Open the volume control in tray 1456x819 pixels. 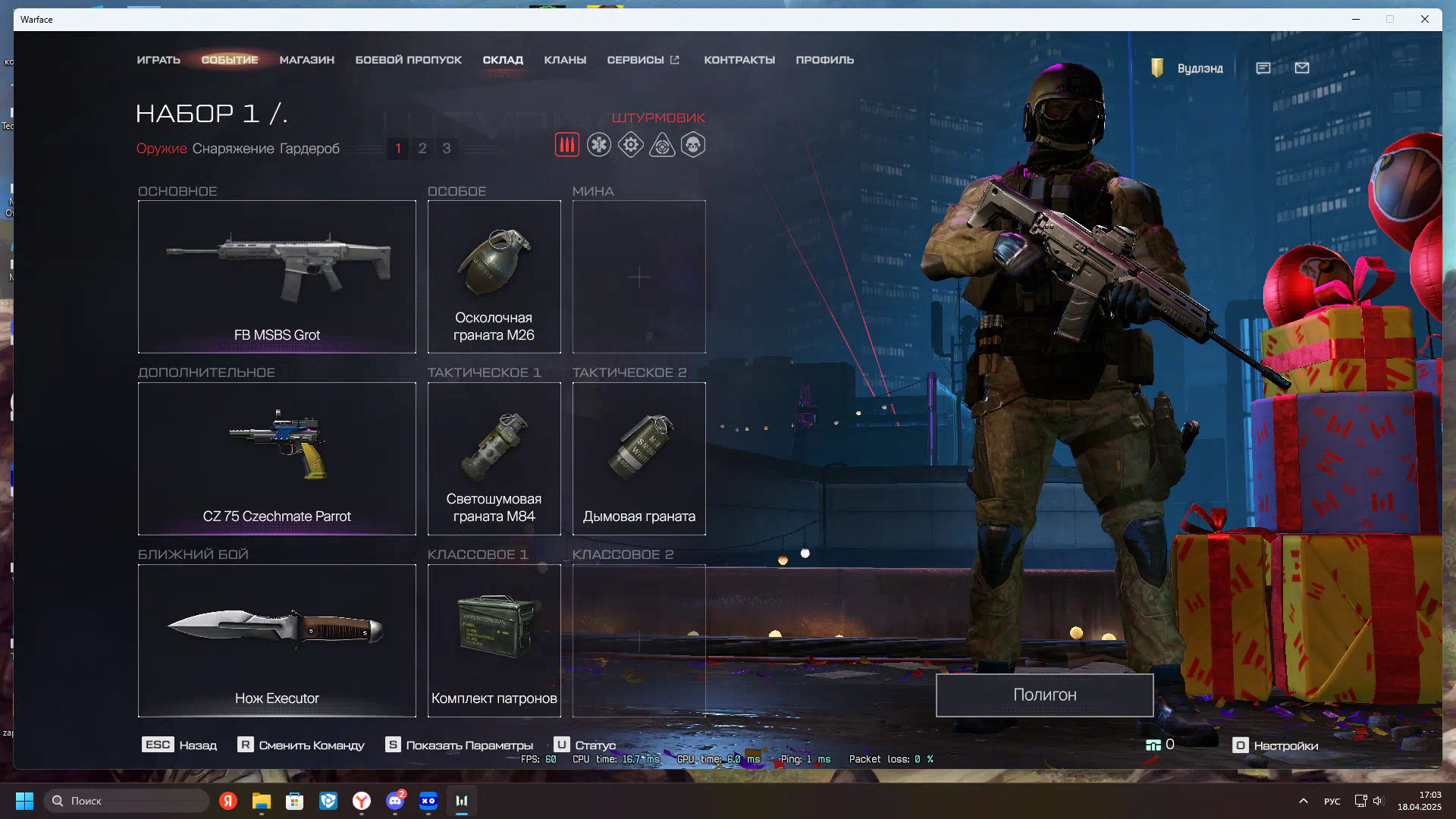click(x=1378, y=801)
